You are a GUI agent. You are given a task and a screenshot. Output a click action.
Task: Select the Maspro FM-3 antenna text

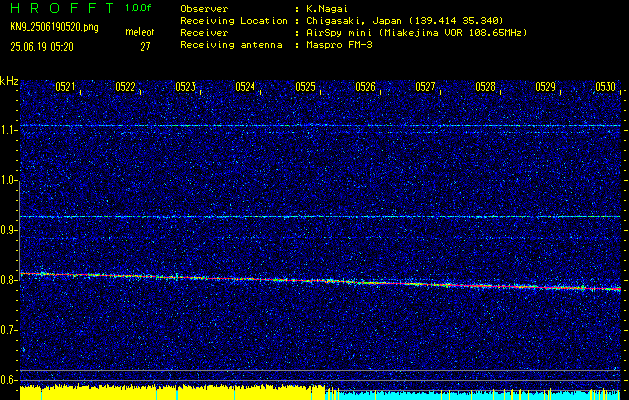(x=339, y=45)
